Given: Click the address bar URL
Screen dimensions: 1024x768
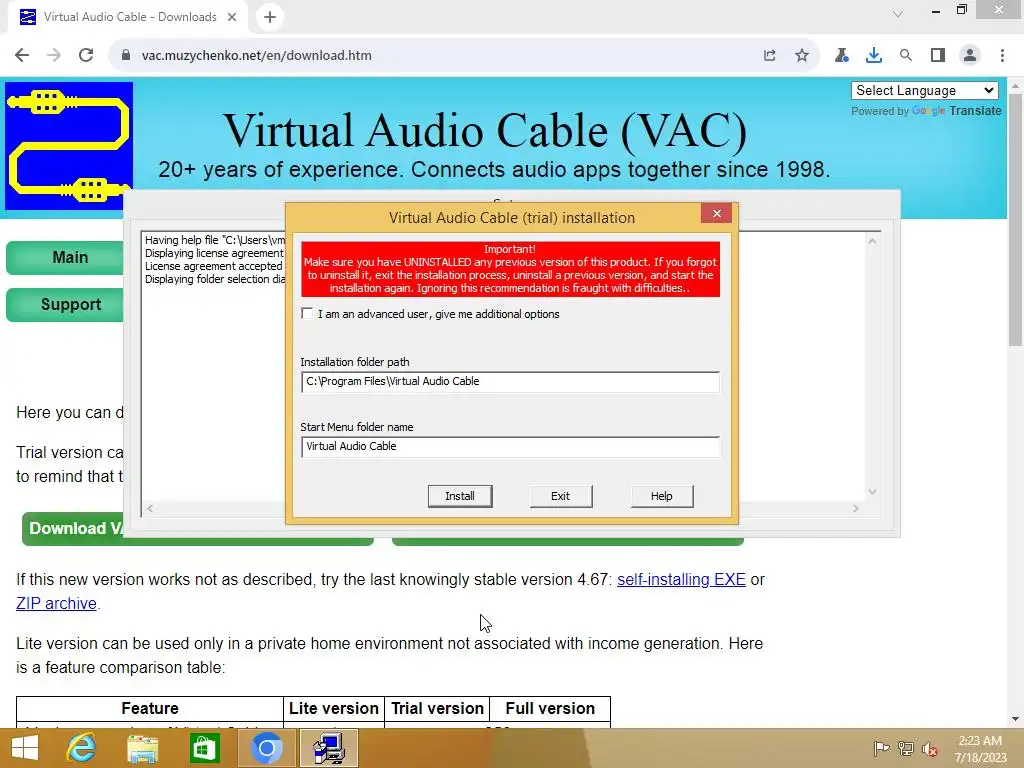Looking at the screenshot, I should 257,56.
